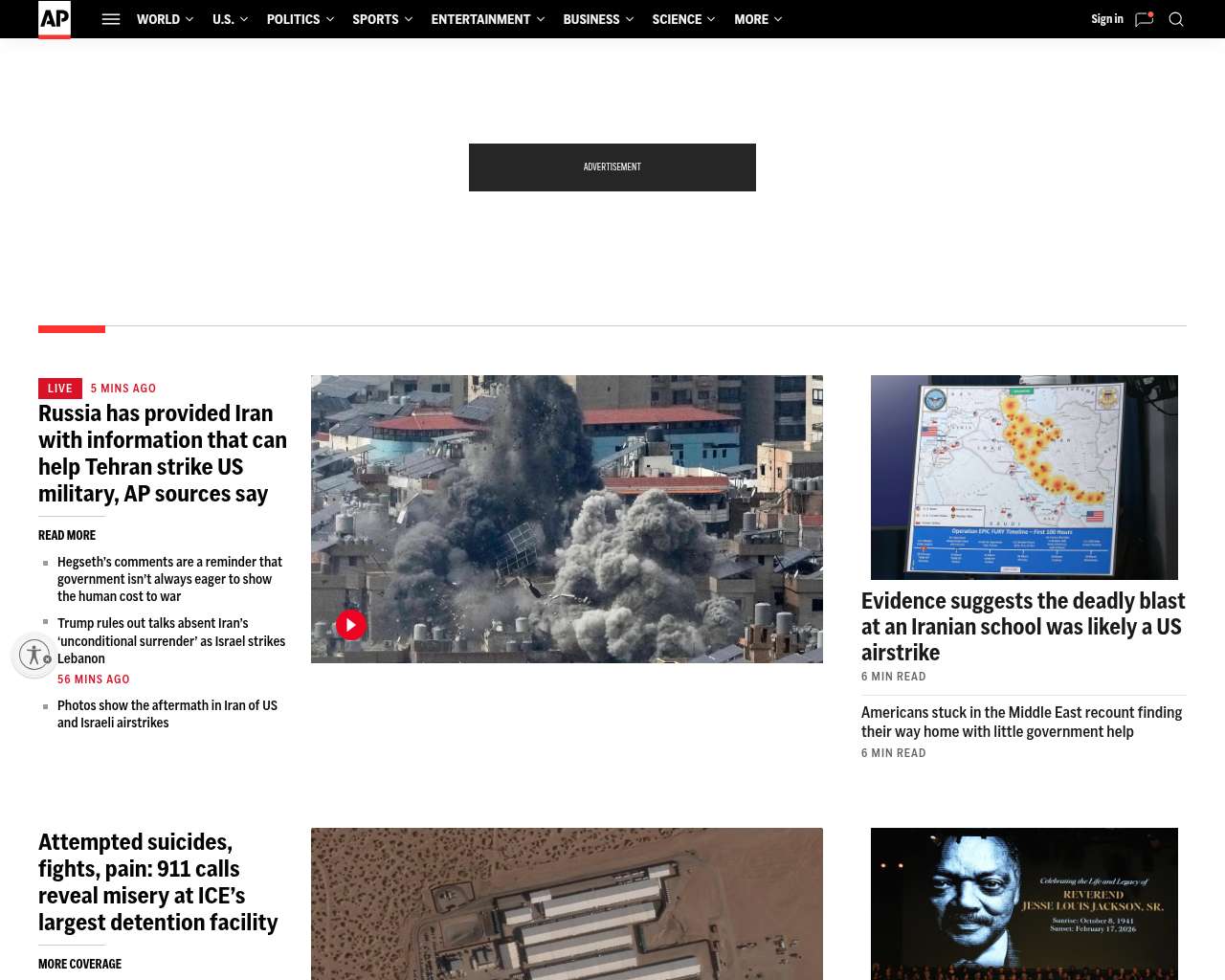
Task: Go to the U.S. section
Action: 223,19
